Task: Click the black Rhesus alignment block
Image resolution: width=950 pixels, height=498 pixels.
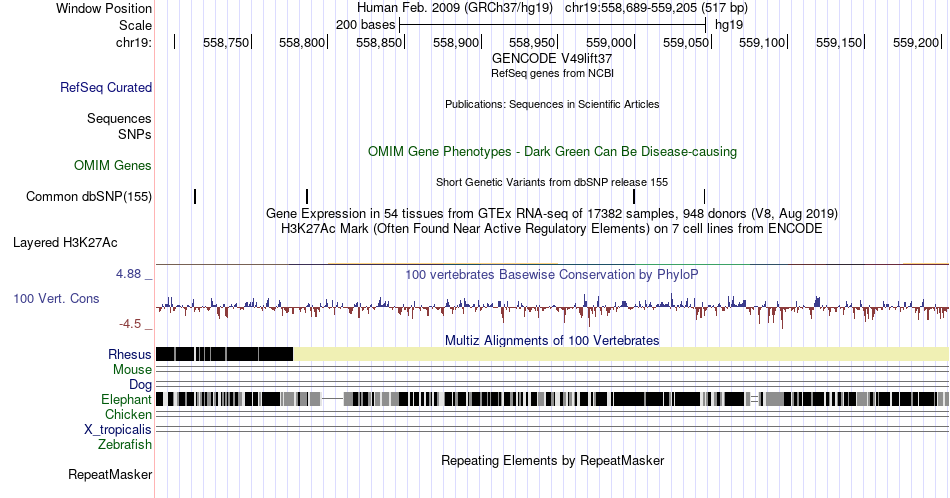Action: [x=224, y=354]
